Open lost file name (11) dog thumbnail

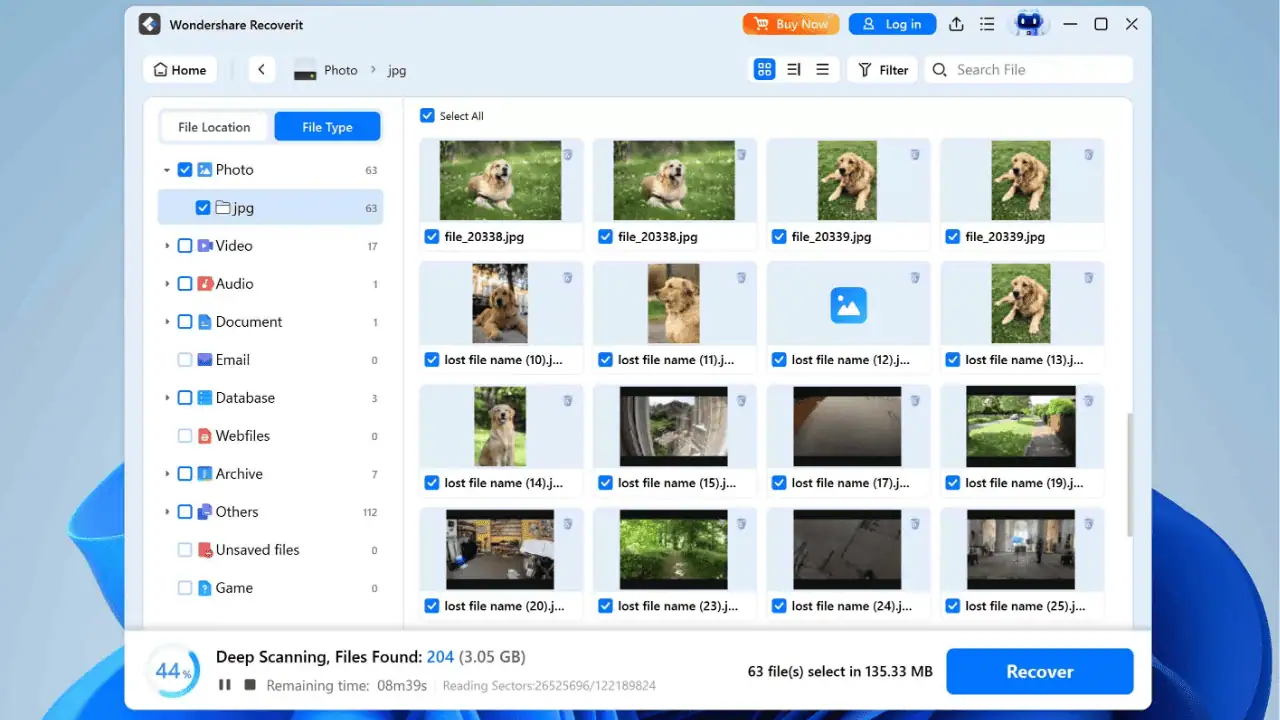(x=674, y=304)
